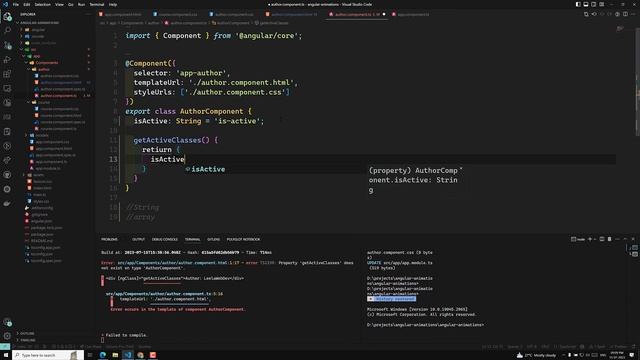640x360 pixels.
Task: Open Microsoft Edge from taskbar
Action: click(x=102, y=356)
